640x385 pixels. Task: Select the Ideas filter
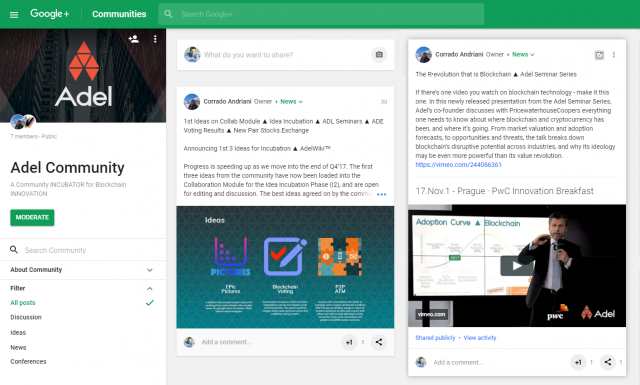(x=18, y=332)
